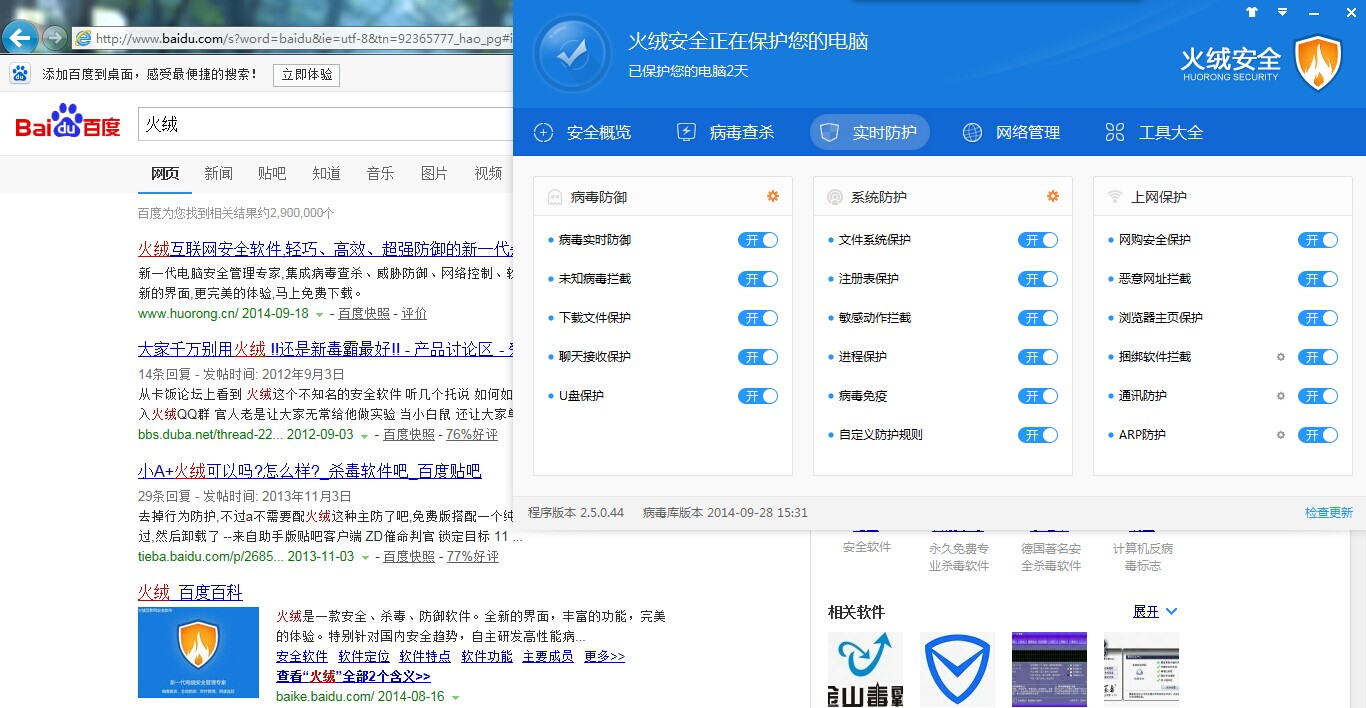Screen dimensions: 1366x708
Task: Open 软件功能 Baike sub-link
Action: (487, 657)
